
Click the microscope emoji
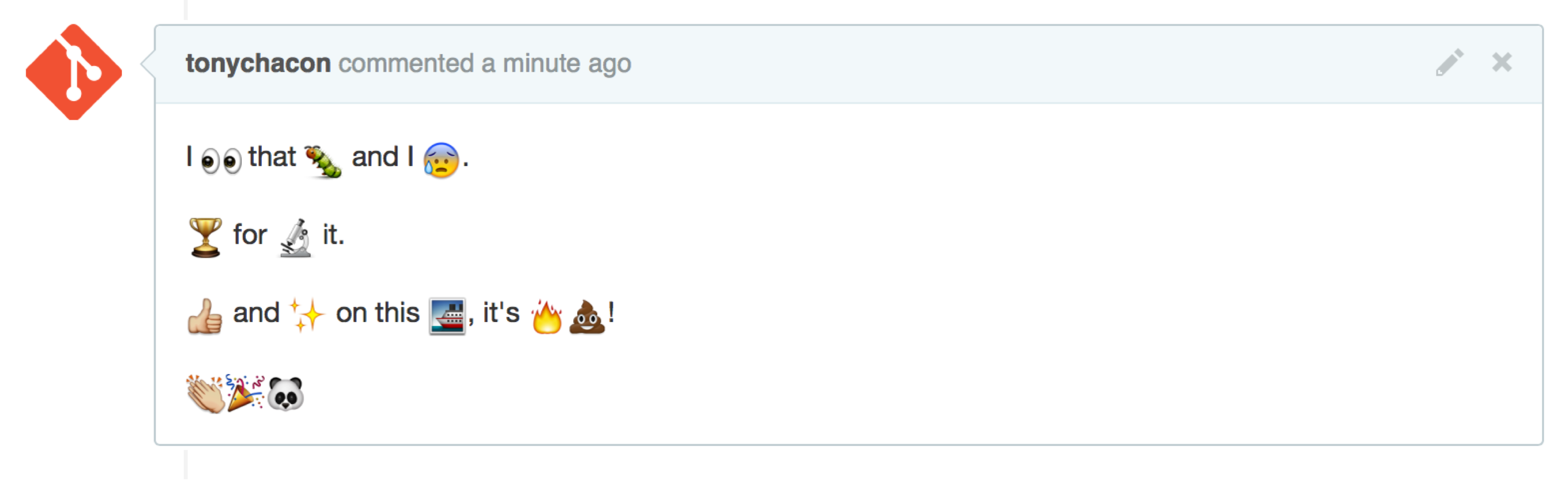tap(296, 238)
